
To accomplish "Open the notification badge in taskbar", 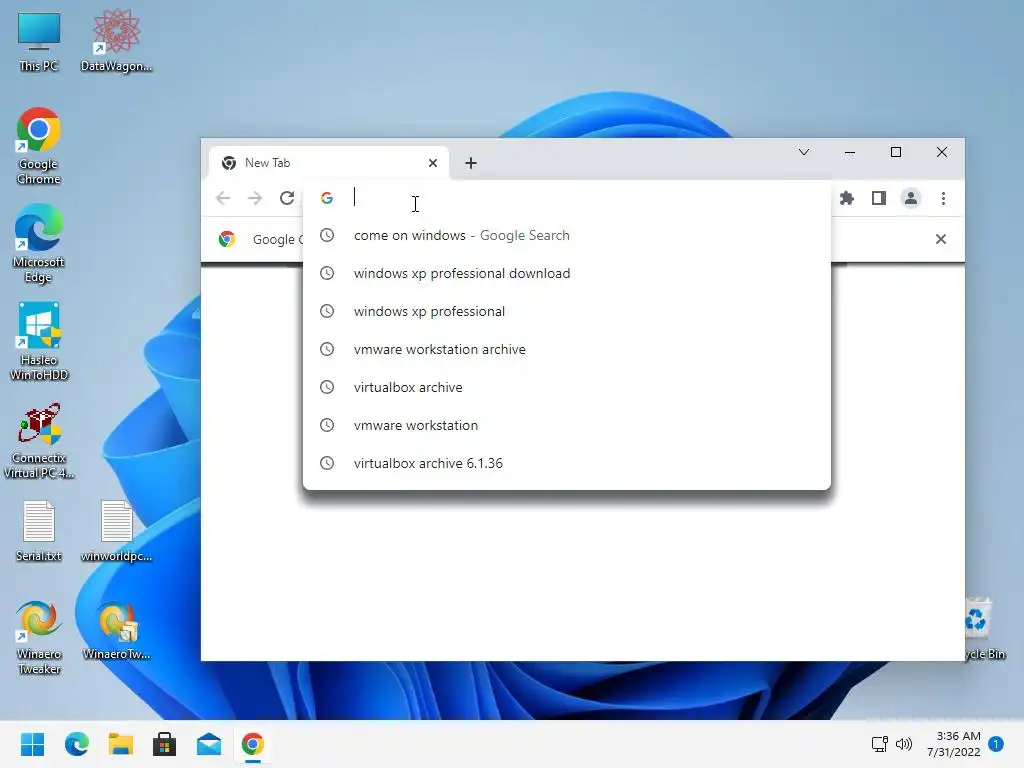I will point(996,744).
